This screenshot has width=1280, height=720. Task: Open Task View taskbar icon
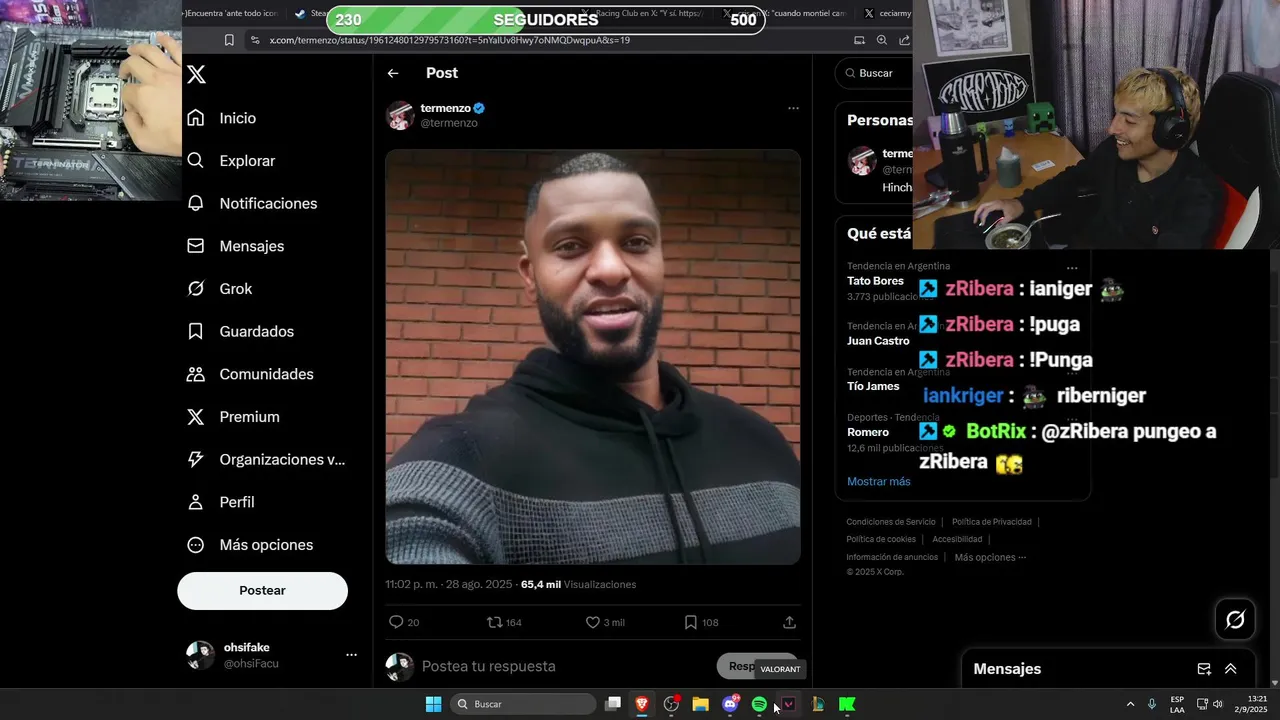(613, 704)
